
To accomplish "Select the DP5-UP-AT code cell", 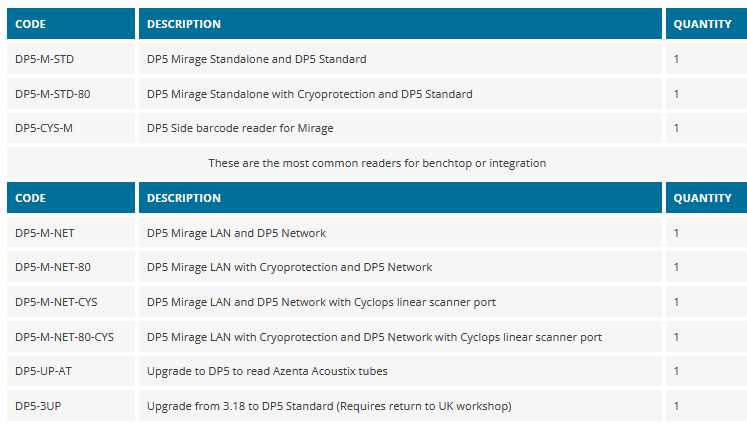I will [43, 371].
